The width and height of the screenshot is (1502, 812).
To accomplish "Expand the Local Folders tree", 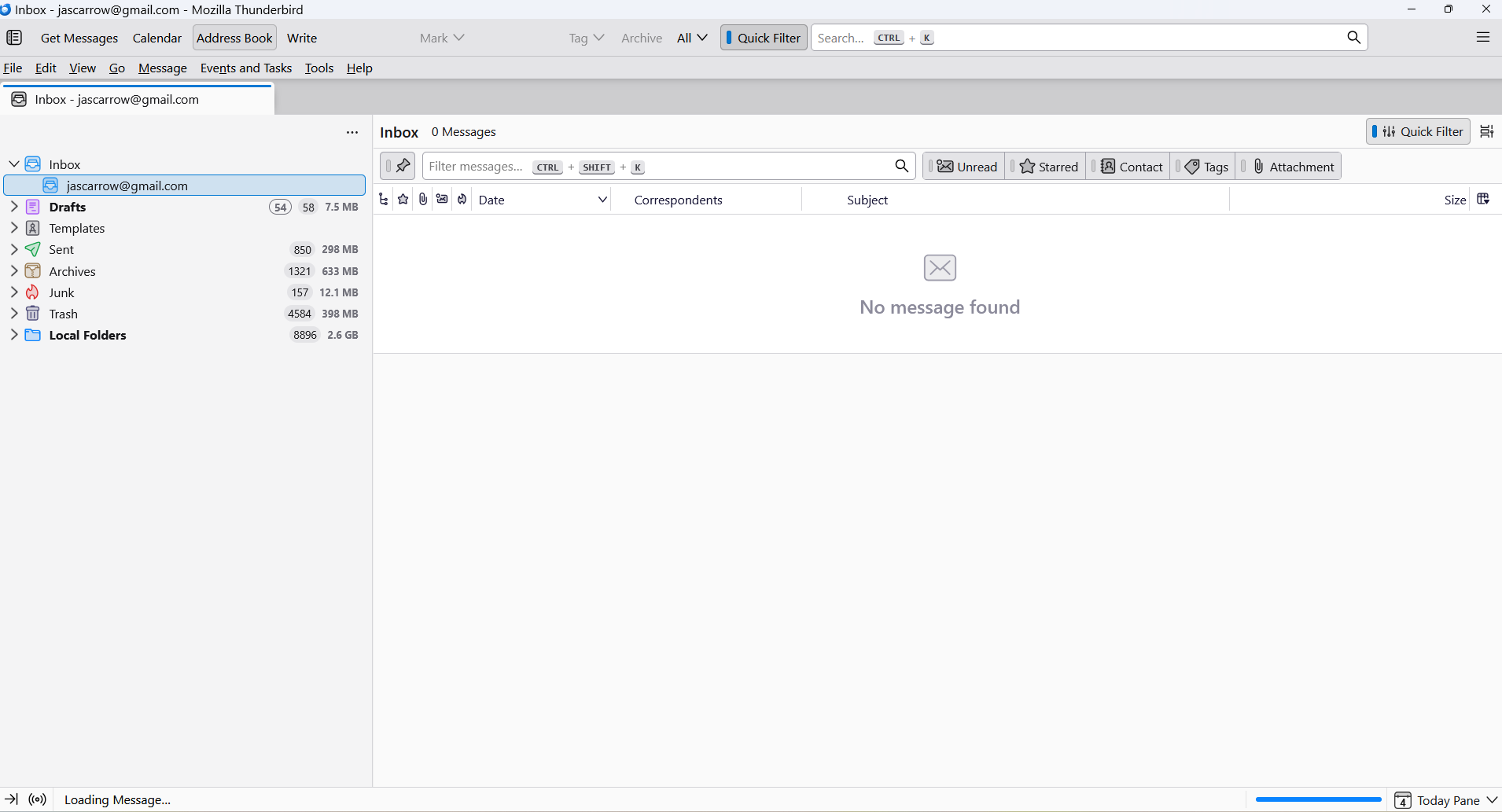I will coord(14,335).
